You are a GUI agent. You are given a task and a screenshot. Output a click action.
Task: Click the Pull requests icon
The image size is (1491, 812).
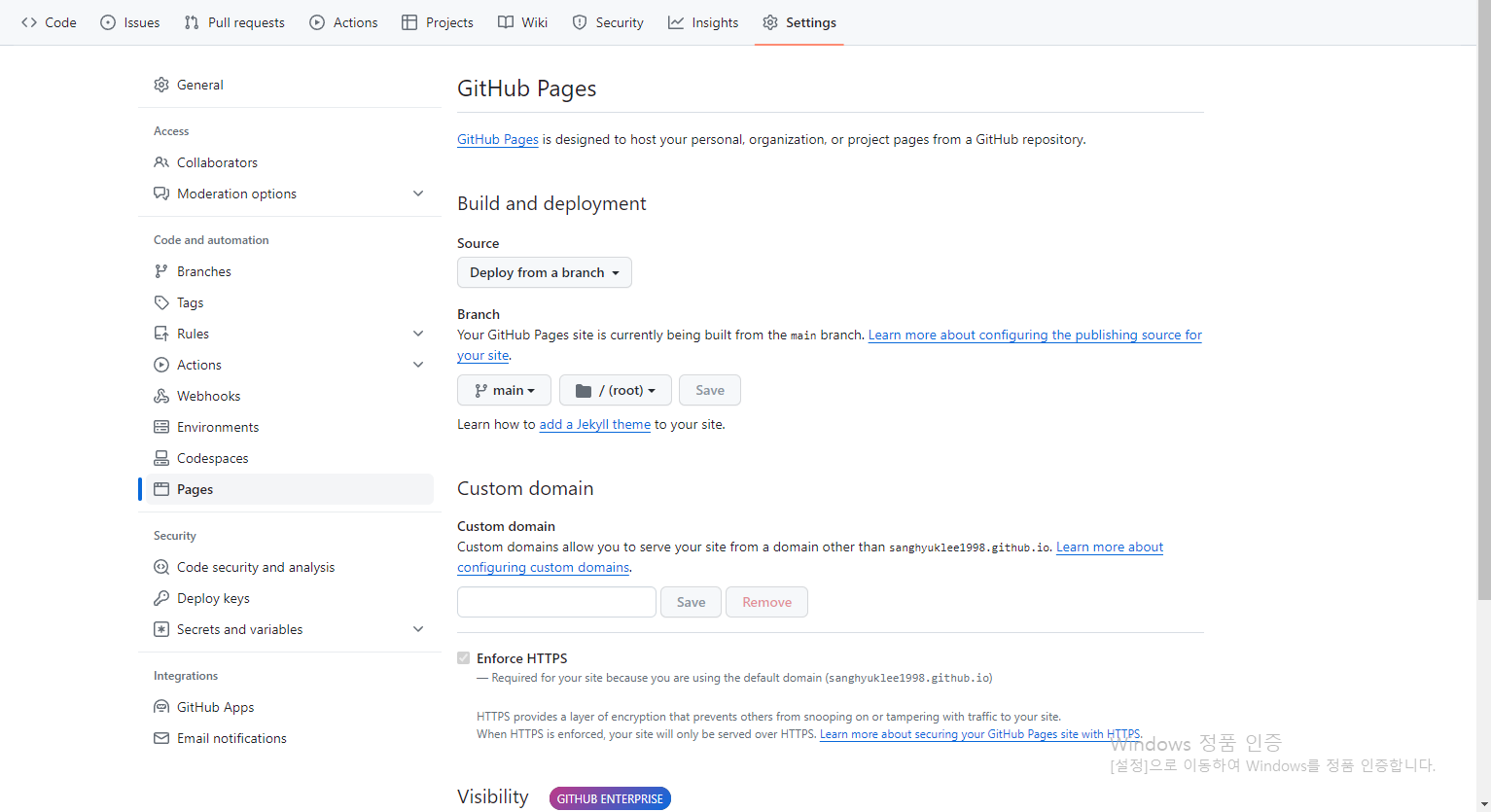[192, 22]
